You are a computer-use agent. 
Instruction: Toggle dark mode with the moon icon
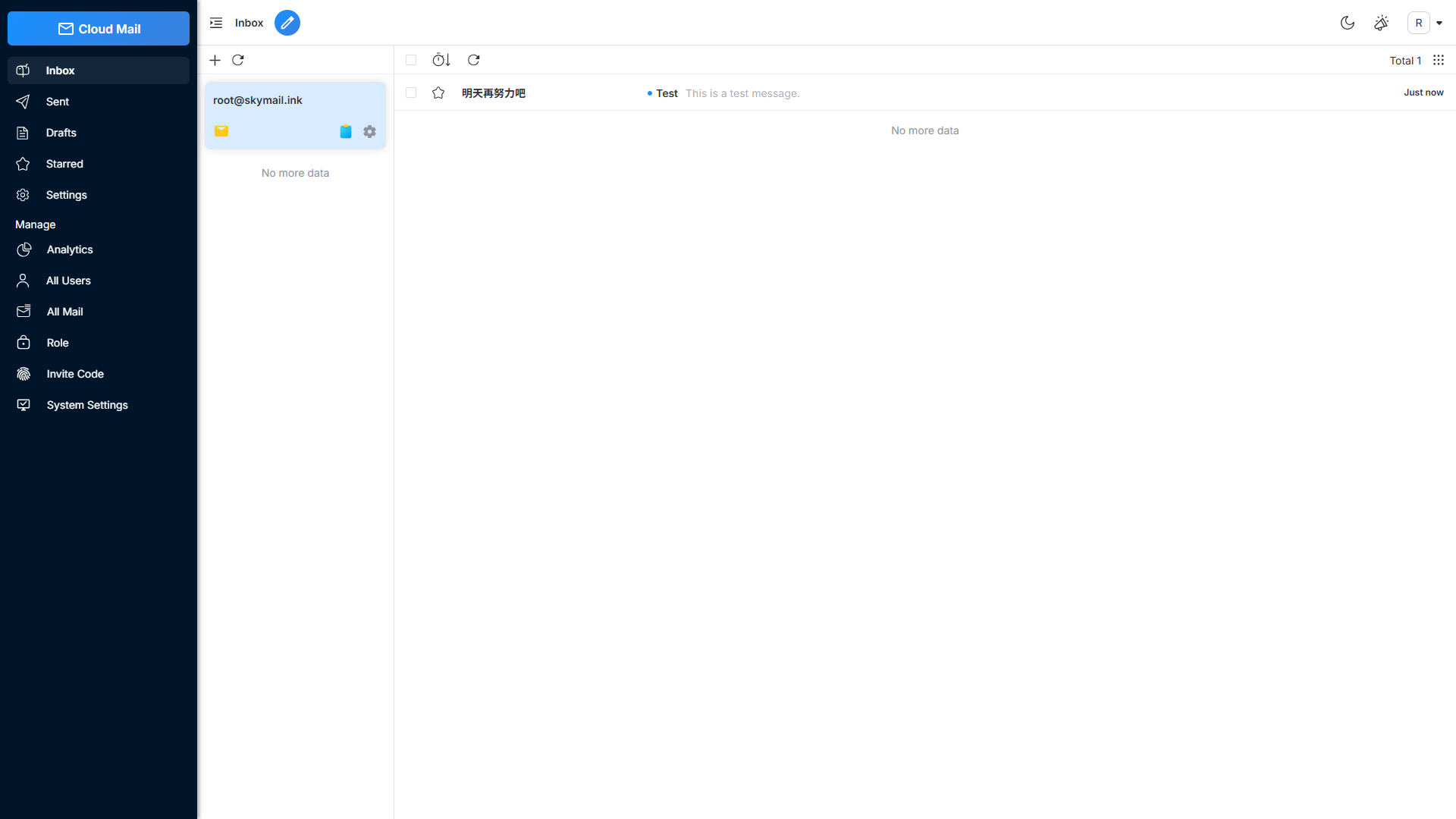pyautogui.click(x=1348, y=23)
